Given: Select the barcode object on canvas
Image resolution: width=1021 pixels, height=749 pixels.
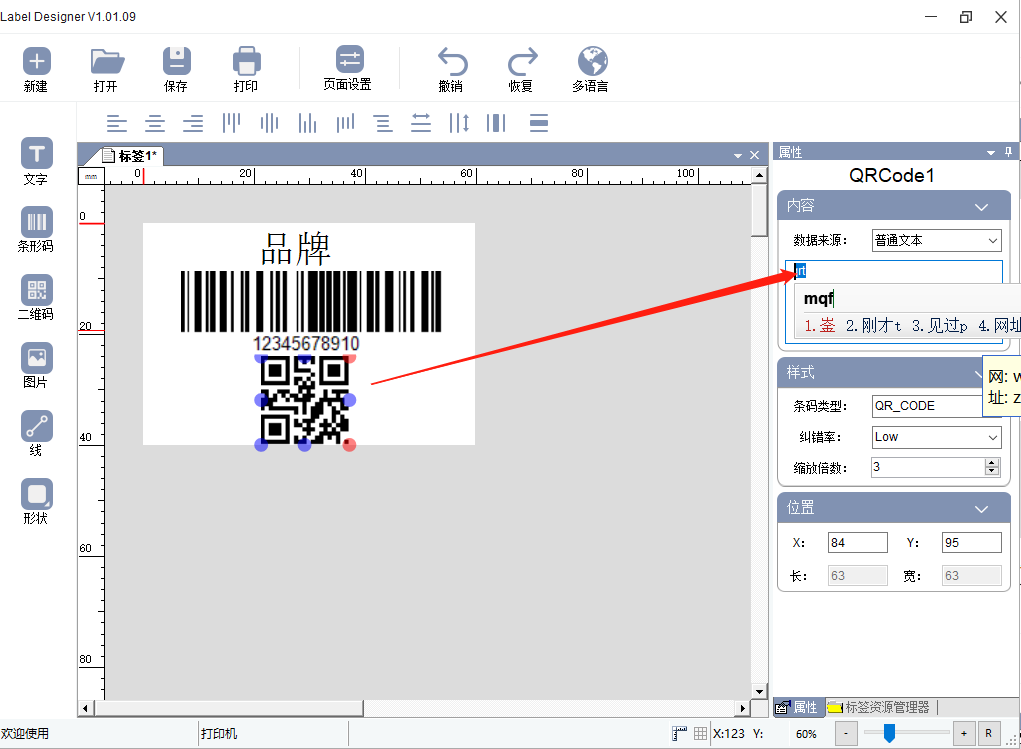Looking at the screenshot, I should (x=311, y=302).
